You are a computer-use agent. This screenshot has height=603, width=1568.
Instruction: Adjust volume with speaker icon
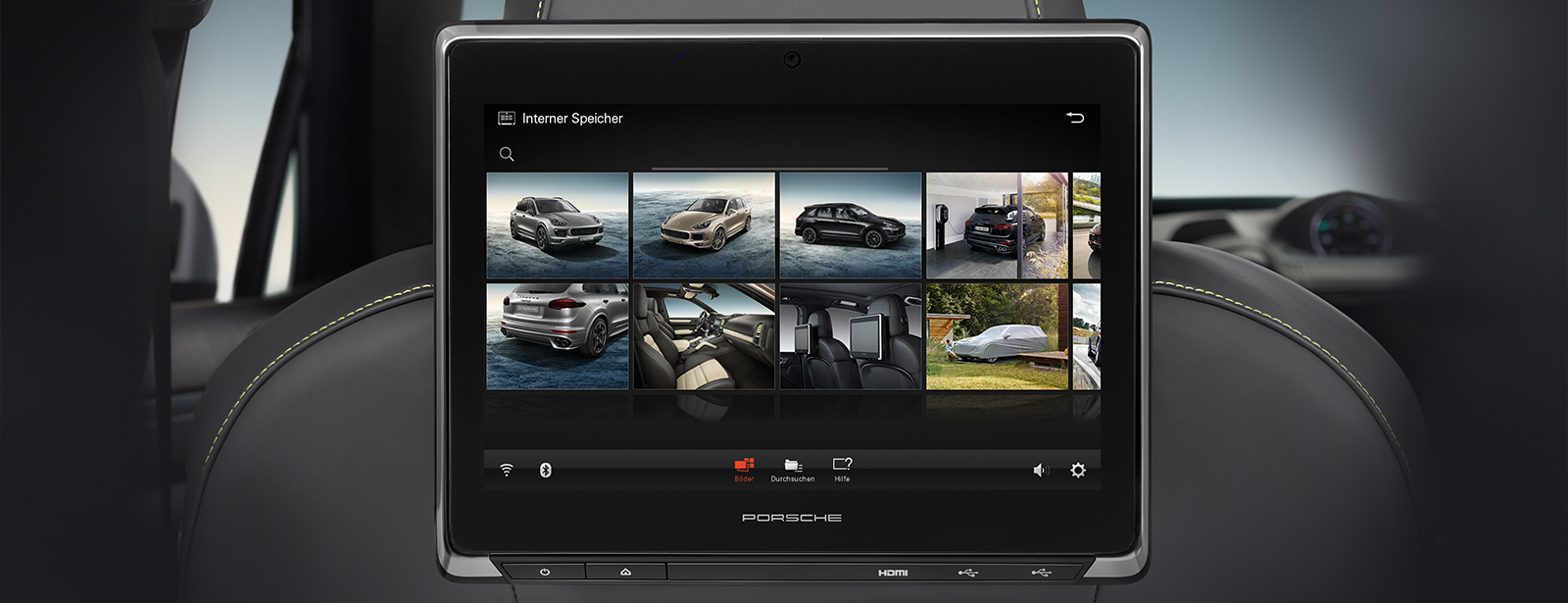[x=1041, y=471]
